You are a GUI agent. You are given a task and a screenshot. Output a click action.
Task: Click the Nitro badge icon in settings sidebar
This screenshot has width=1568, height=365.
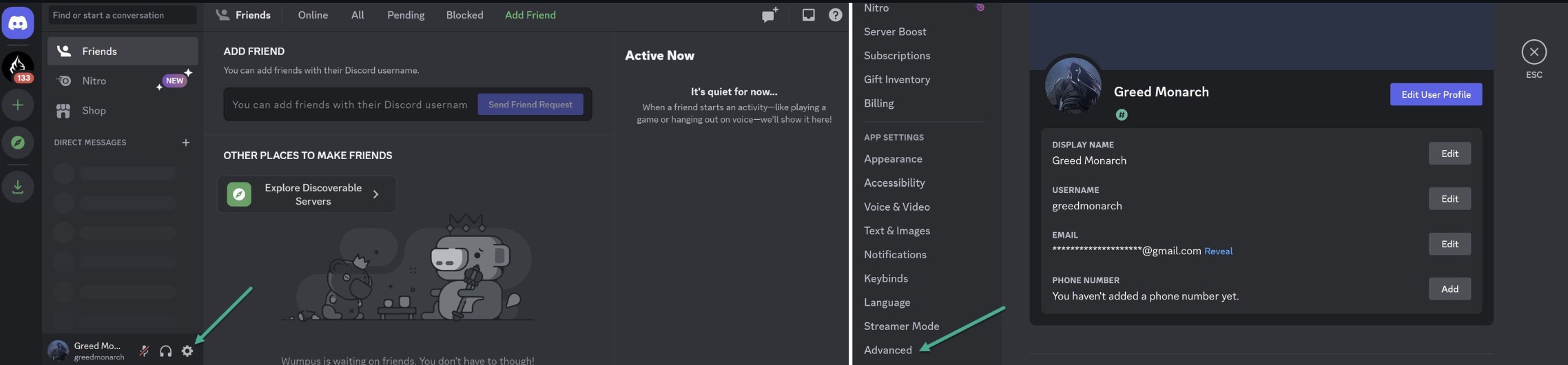coord(980,8)
